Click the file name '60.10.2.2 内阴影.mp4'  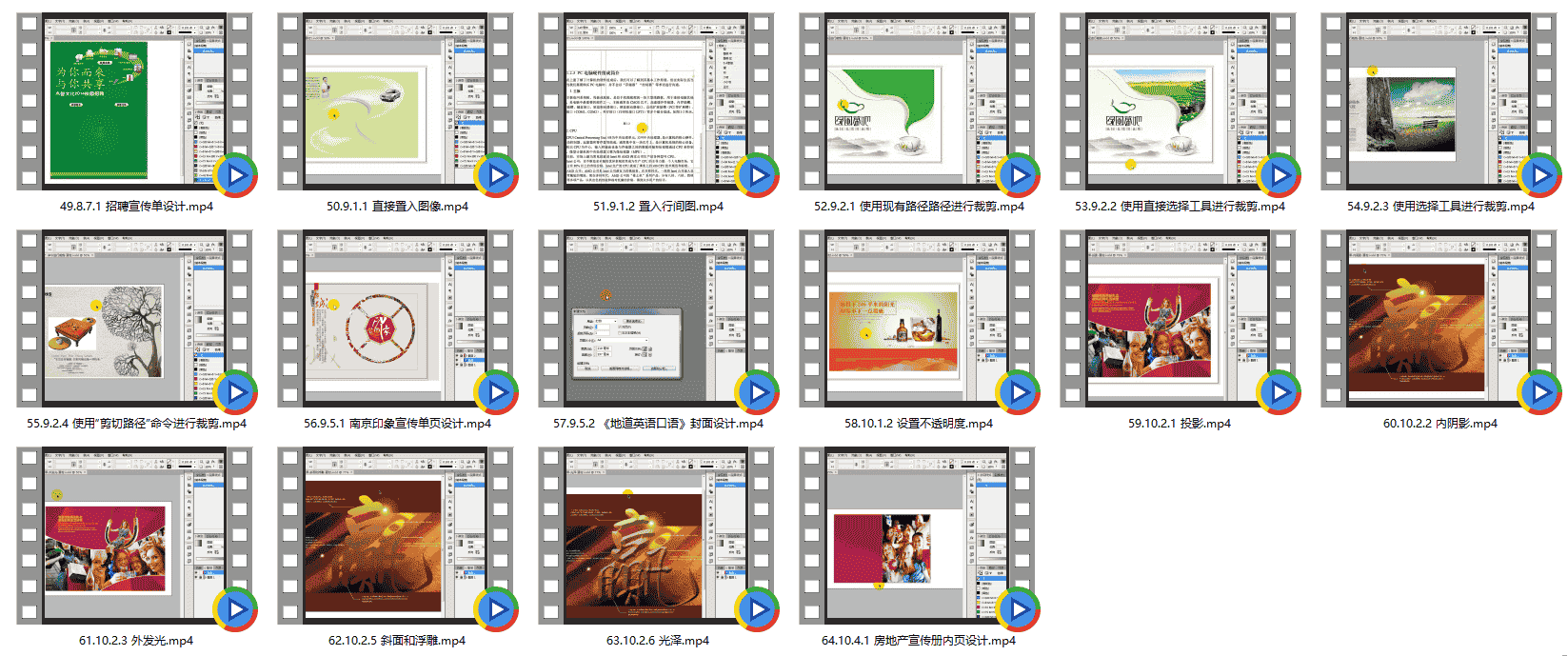click(1440, 423)
